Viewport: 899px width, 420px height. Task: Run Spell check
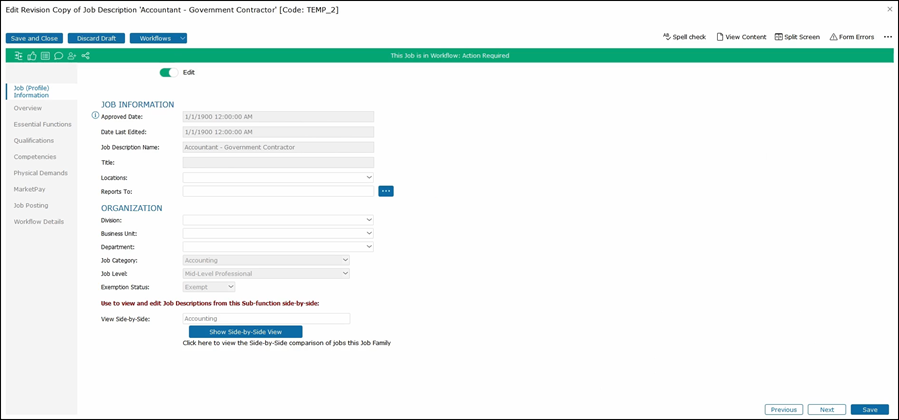pos(684,37)
